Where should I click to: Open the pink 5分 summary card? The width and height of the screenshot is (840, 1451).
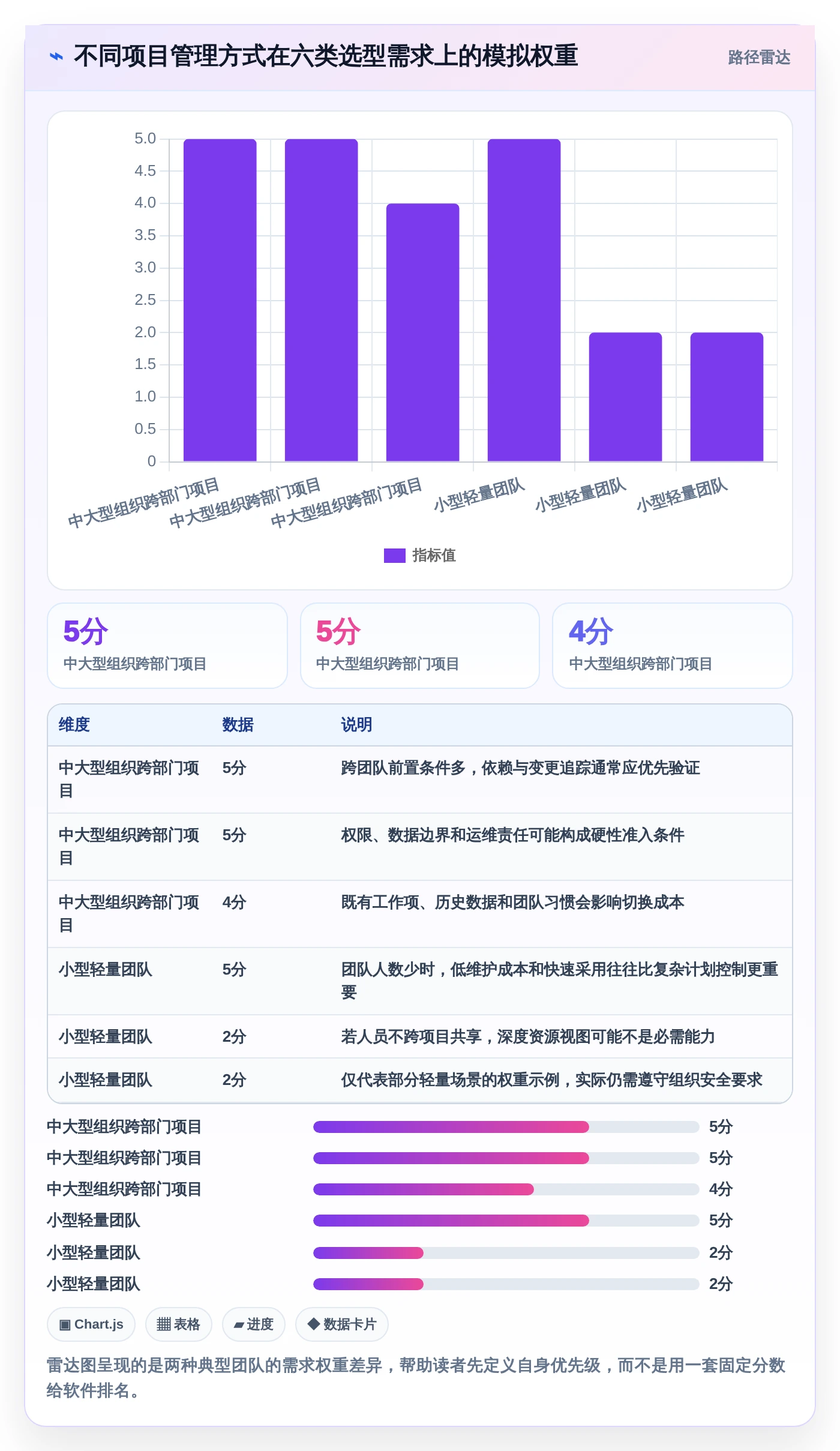[420, 645]
